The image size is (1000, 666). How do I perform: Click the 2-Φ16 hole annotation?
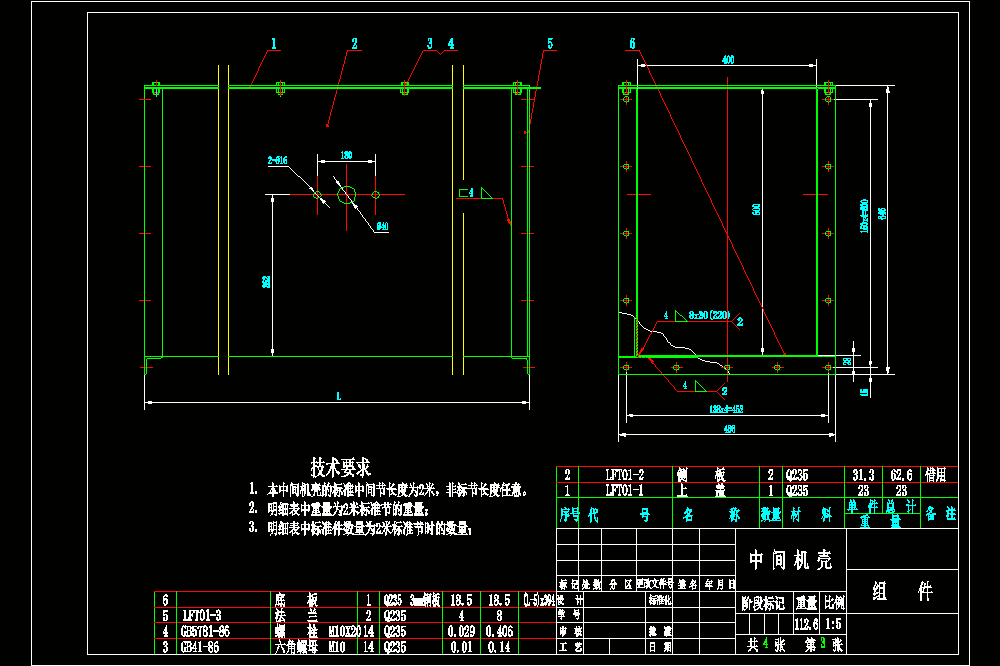[277, 161]
